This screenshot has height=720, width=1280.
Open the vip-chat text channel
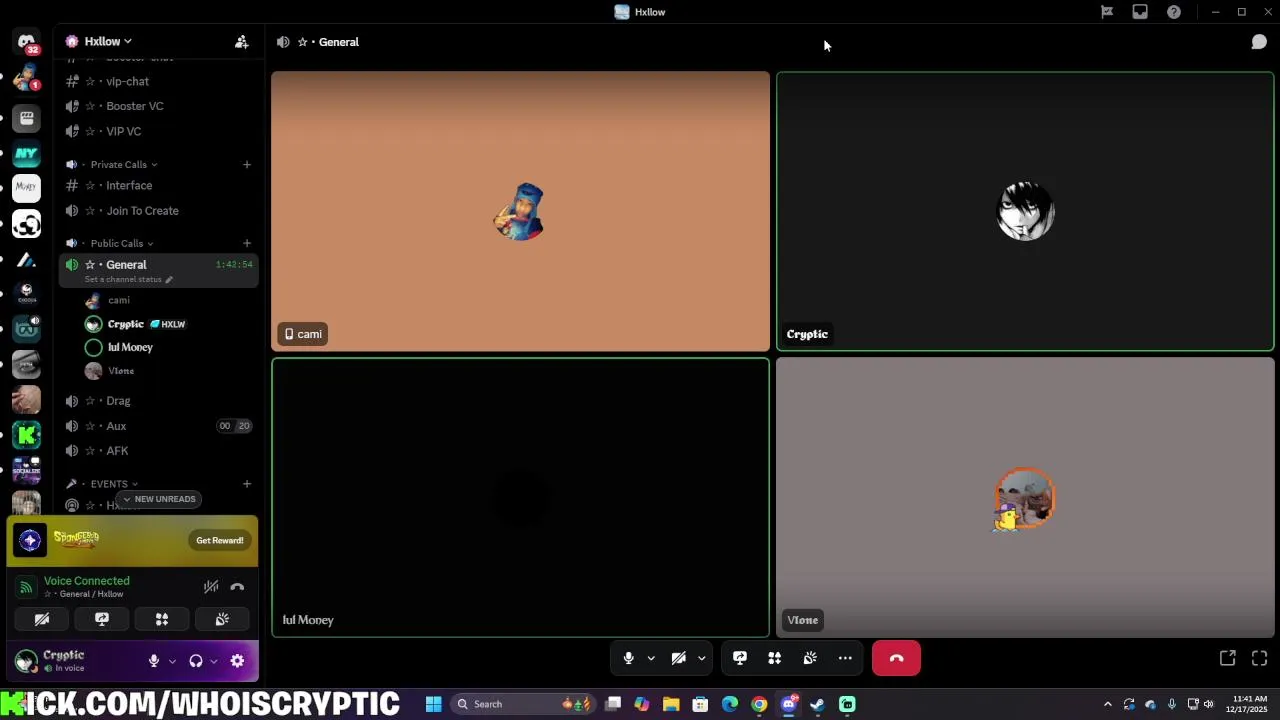pyautogui.click(x=158, y=81)
